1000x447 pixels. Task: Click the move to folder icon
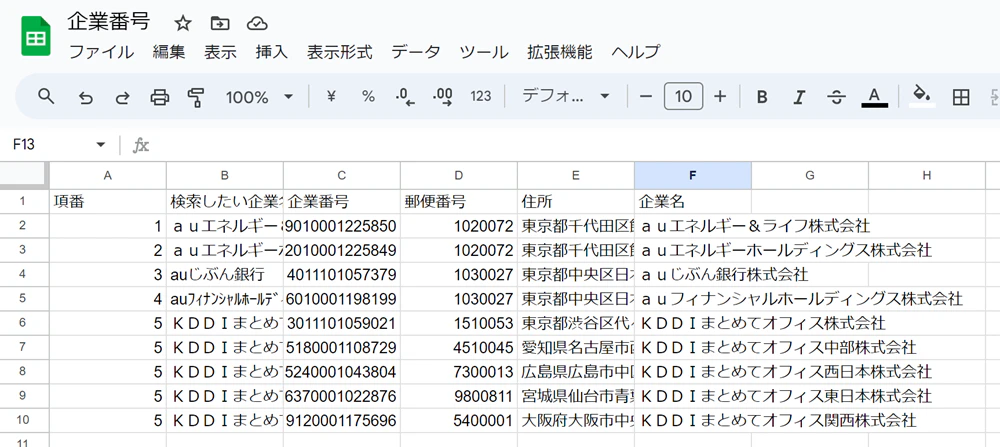coord(220,24)
